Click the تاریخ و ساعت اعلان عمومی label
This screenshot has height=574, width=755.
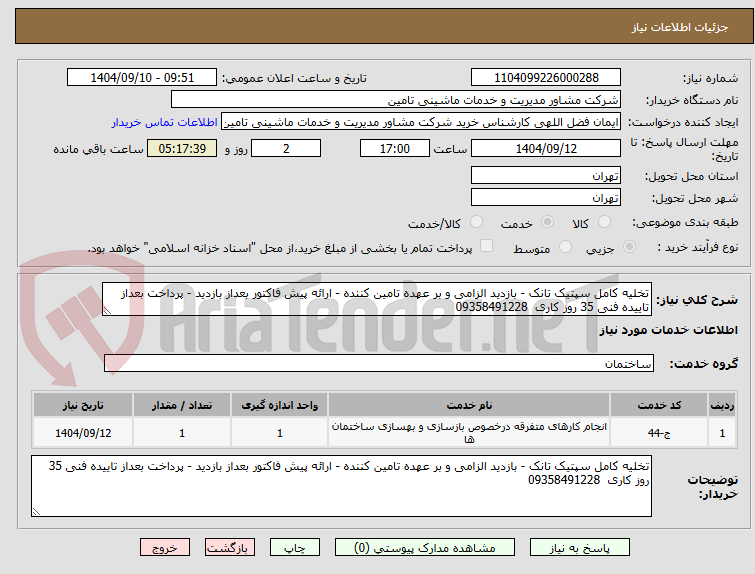pos(294,78)
